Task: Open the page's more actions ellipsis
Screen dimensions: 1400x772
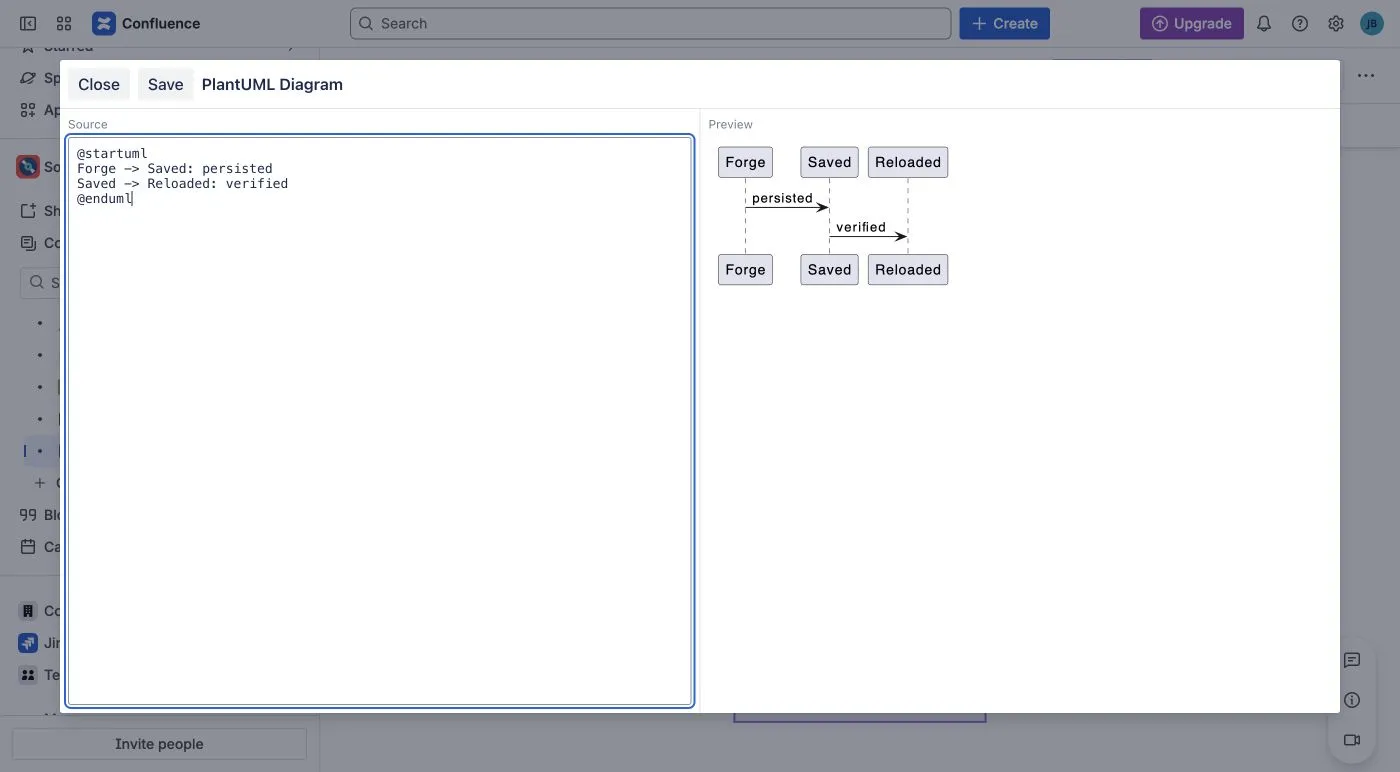Action: tap(1366, 76)
